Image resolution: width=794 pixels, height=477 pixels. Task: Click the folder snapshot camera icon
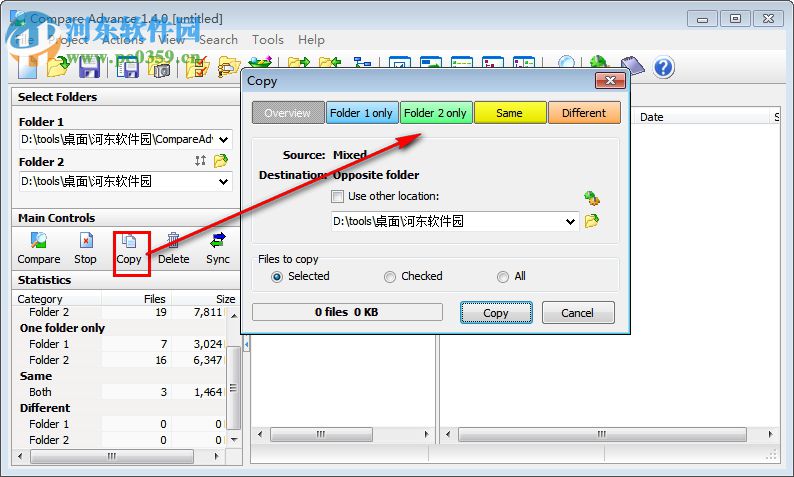coord(159,68)
